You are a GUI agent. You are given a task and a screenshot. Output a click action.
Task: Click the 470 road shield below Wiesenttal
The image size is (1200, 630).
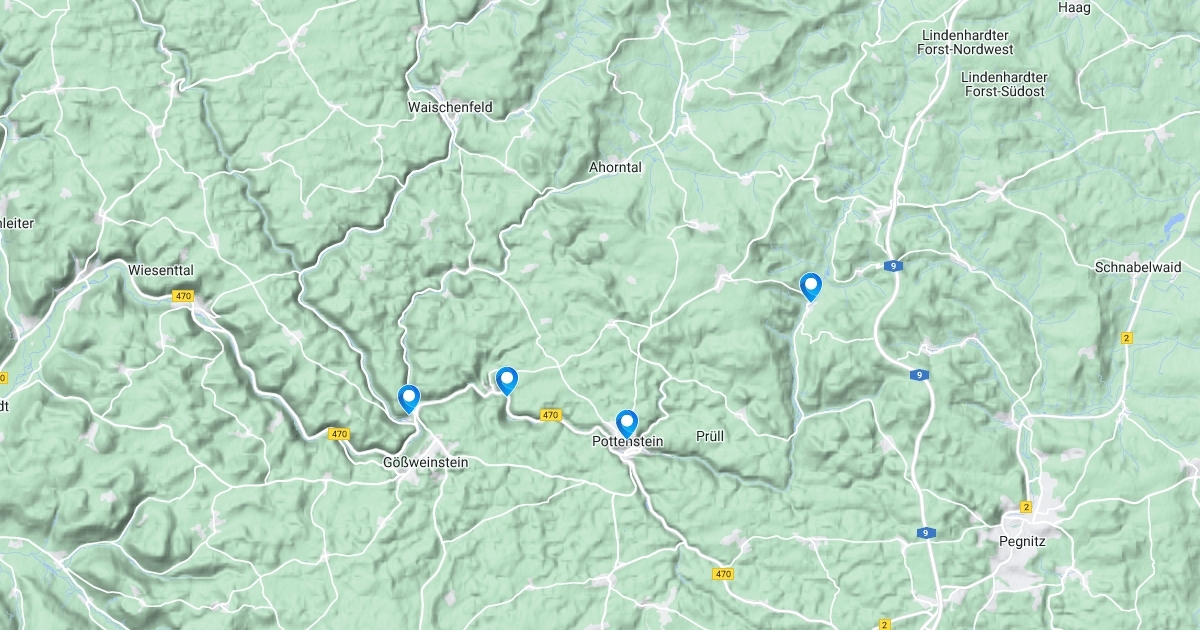pyautogui.click(x=182, y=296)
